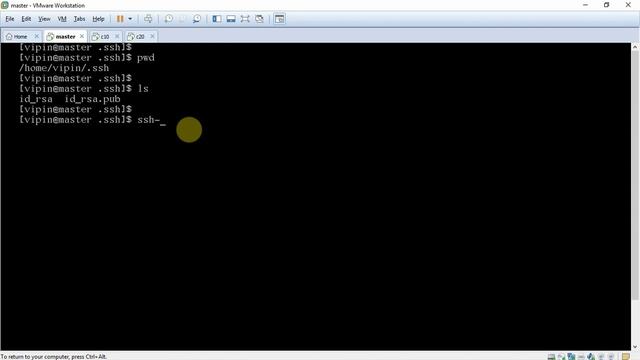Close the Home tab

(x=36, y=36)
